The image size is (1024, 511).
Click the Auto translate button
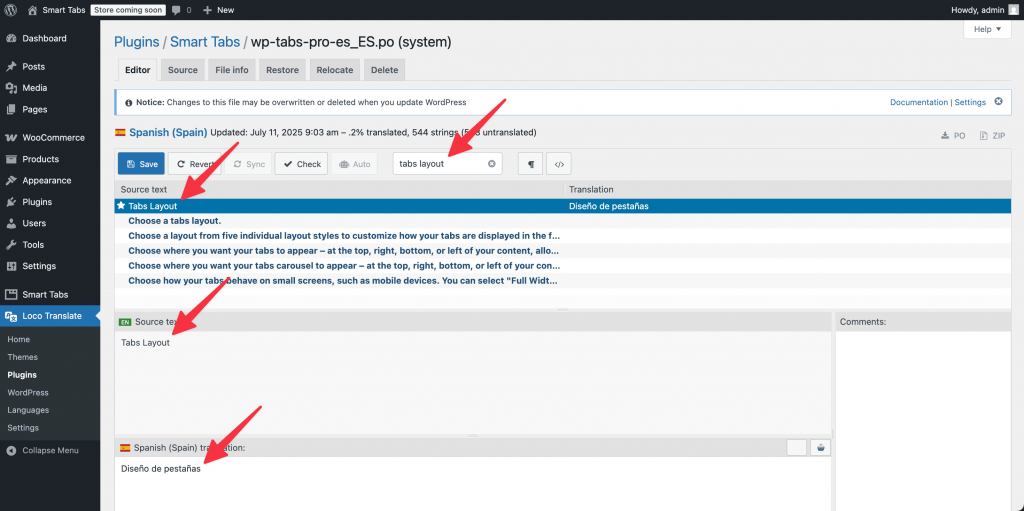354,164
